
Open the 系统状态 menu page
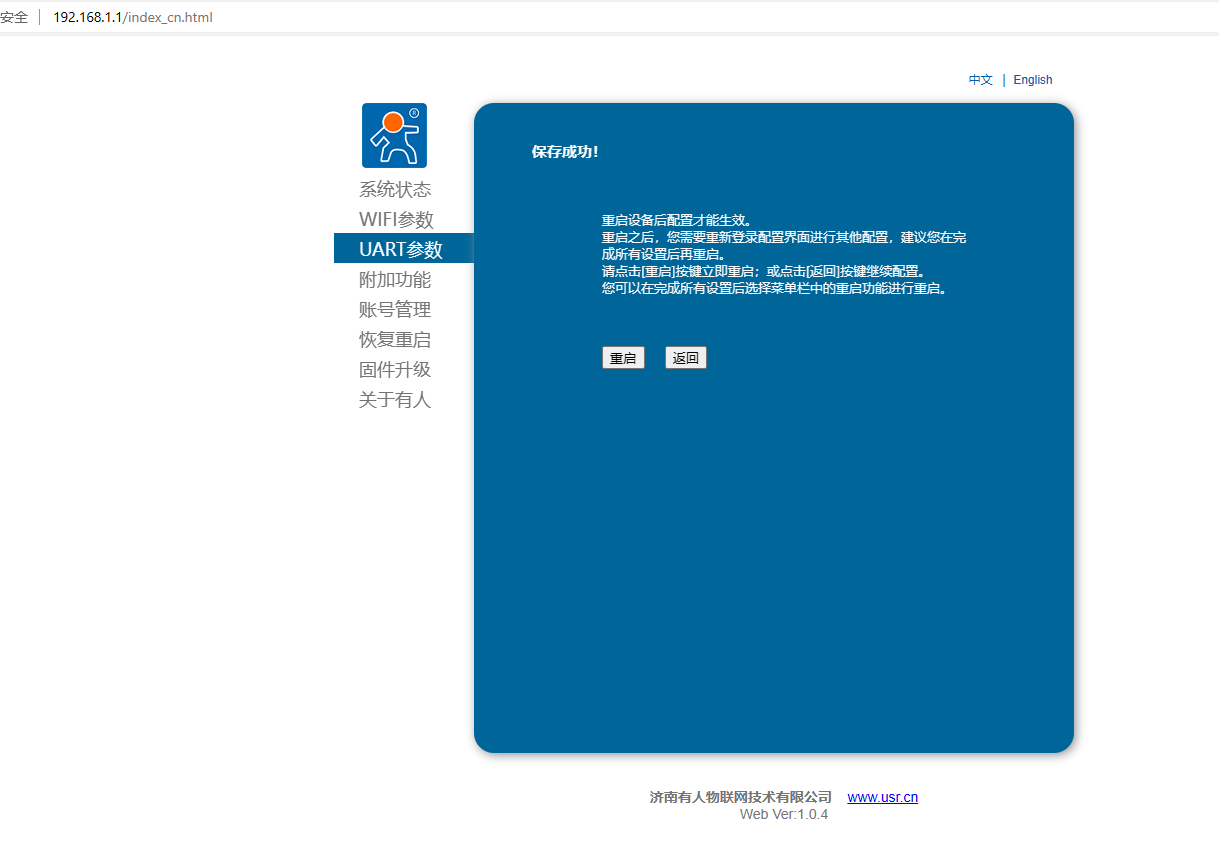[x=395, y=189]
